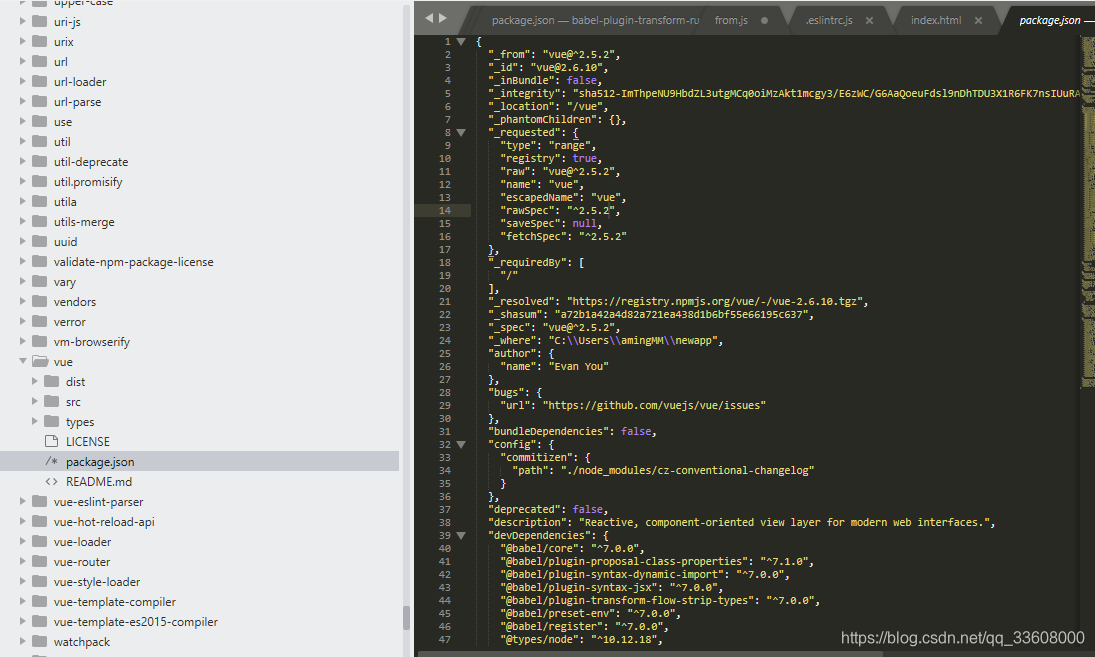
Task: Expand the src folder
Action: point(35,401)
